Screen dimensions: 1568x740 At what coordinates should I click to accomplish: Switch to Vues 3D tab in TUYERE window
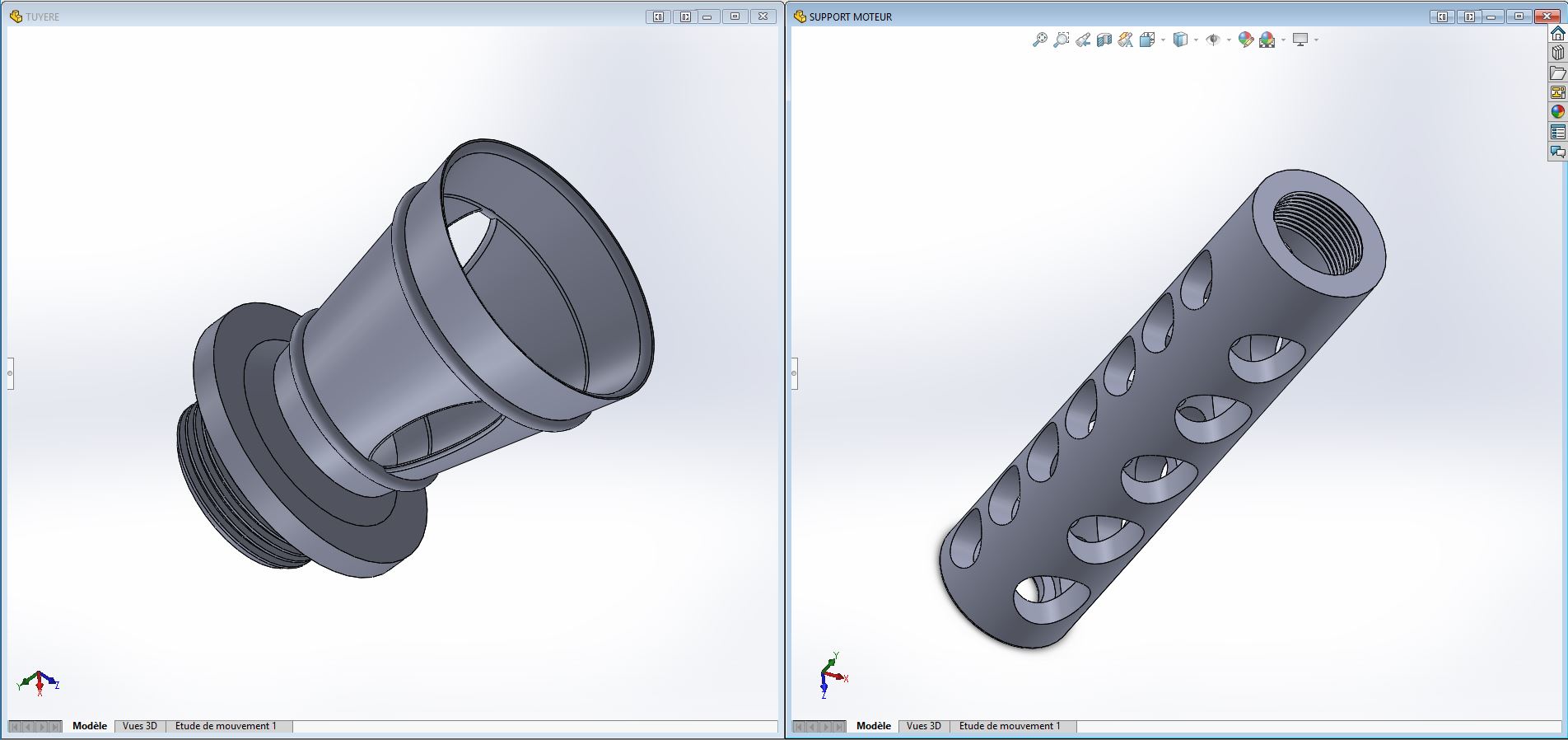(140, 726)
